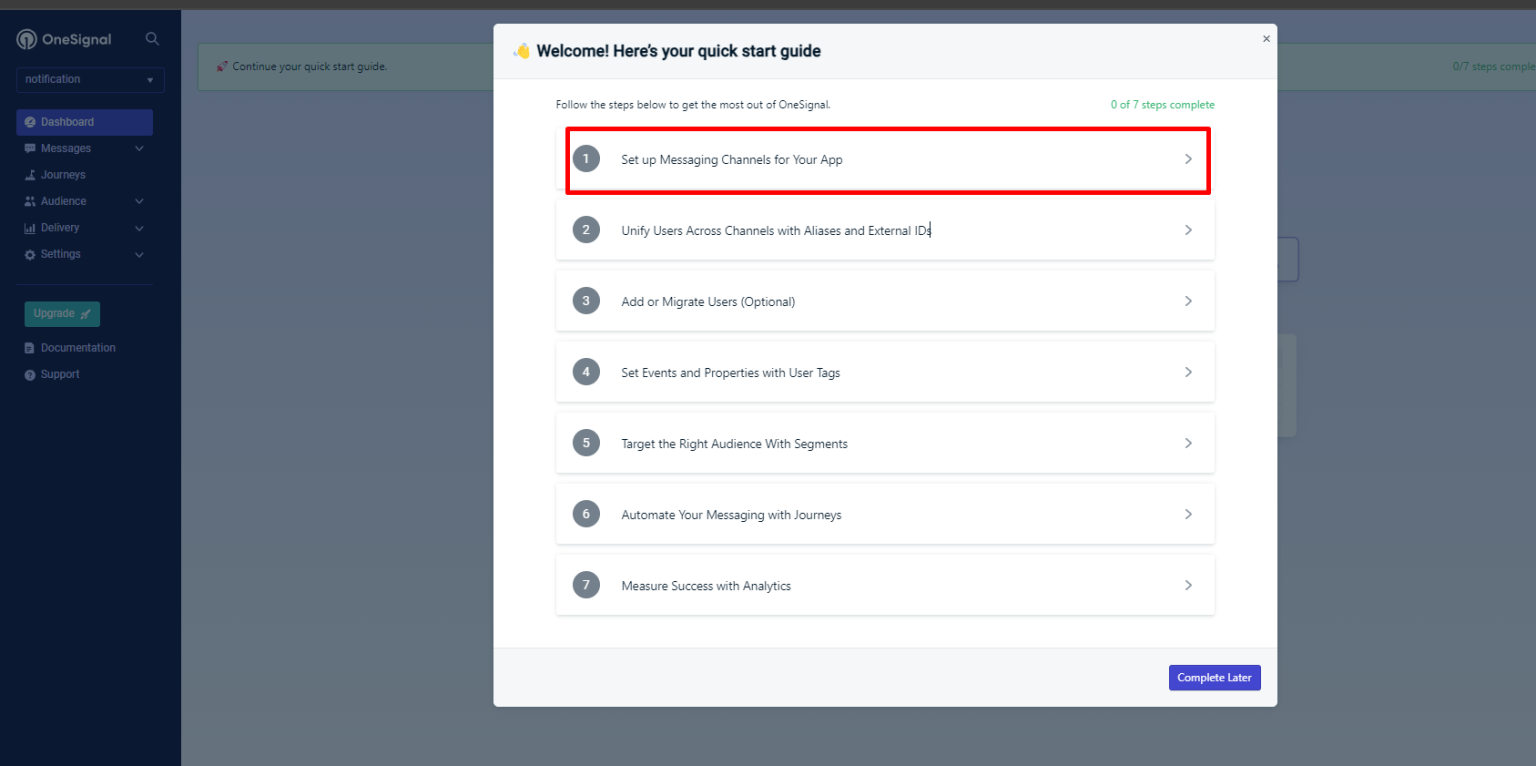Open step 5 Target the Right Audience
Image resolution: width=1536 pixels, height=766 pixels.
click(x=885, y=443)
